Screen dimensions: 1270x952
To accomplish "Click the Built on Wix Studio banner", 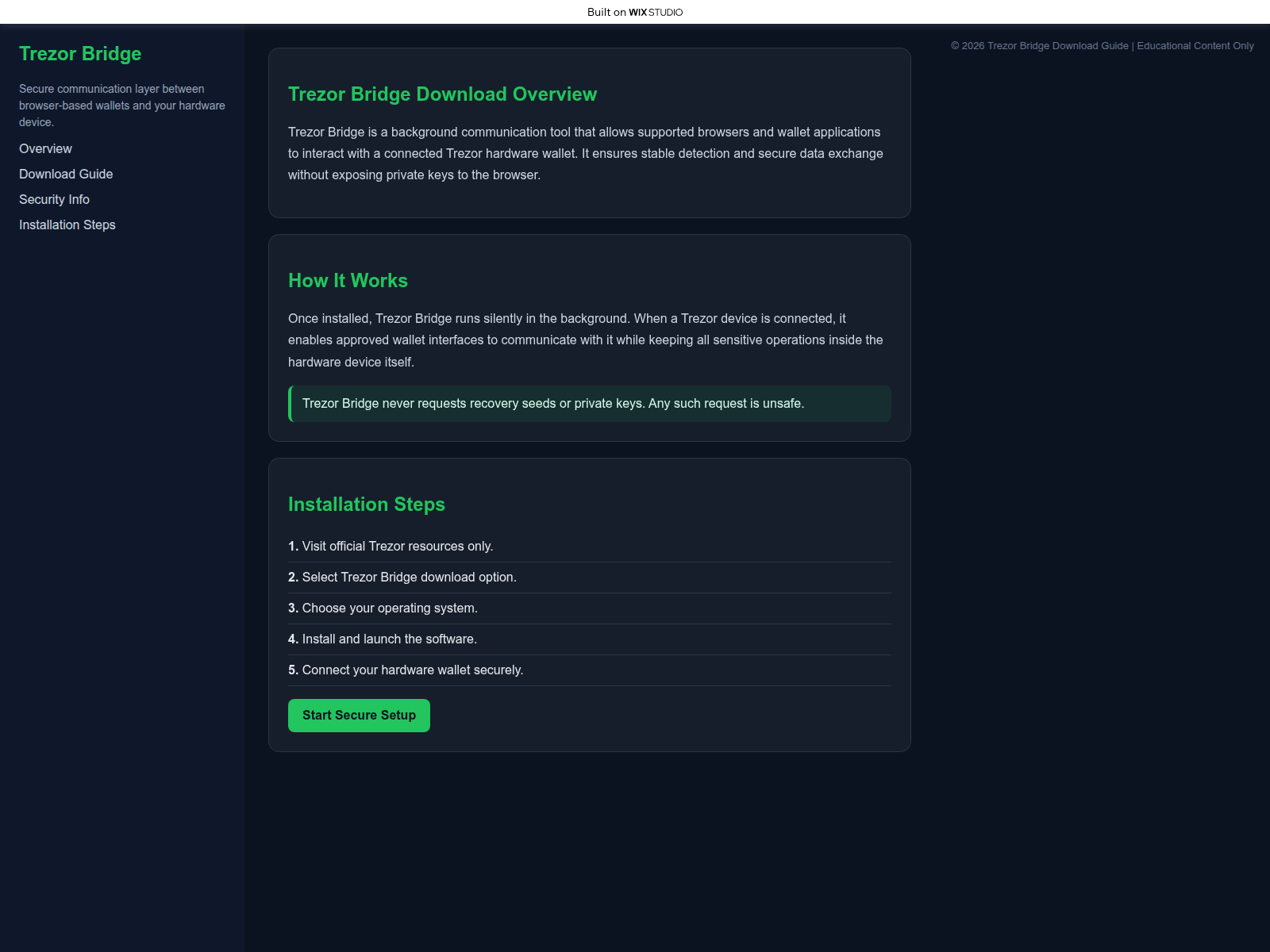I will (x=635, y=12).
